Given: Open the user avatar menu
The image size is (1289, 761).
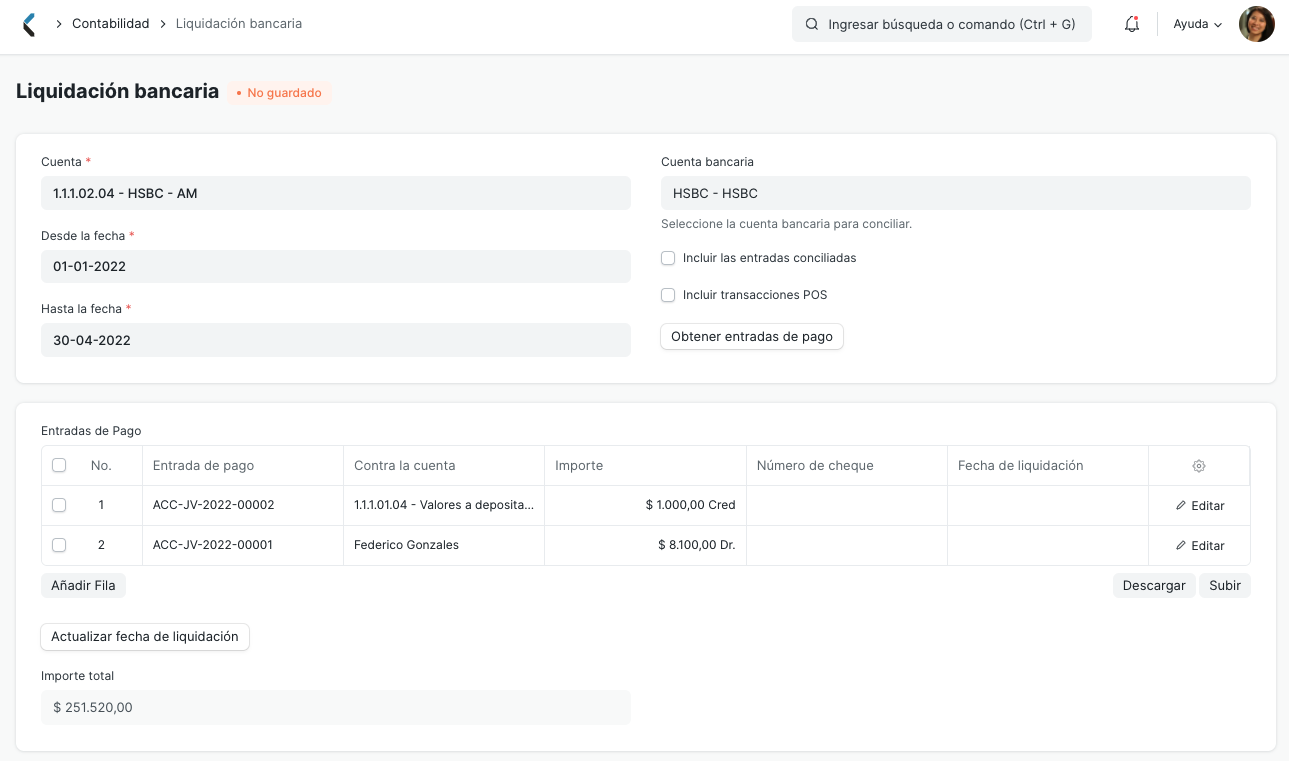Looking at the screenshot, I should 1256,24.
